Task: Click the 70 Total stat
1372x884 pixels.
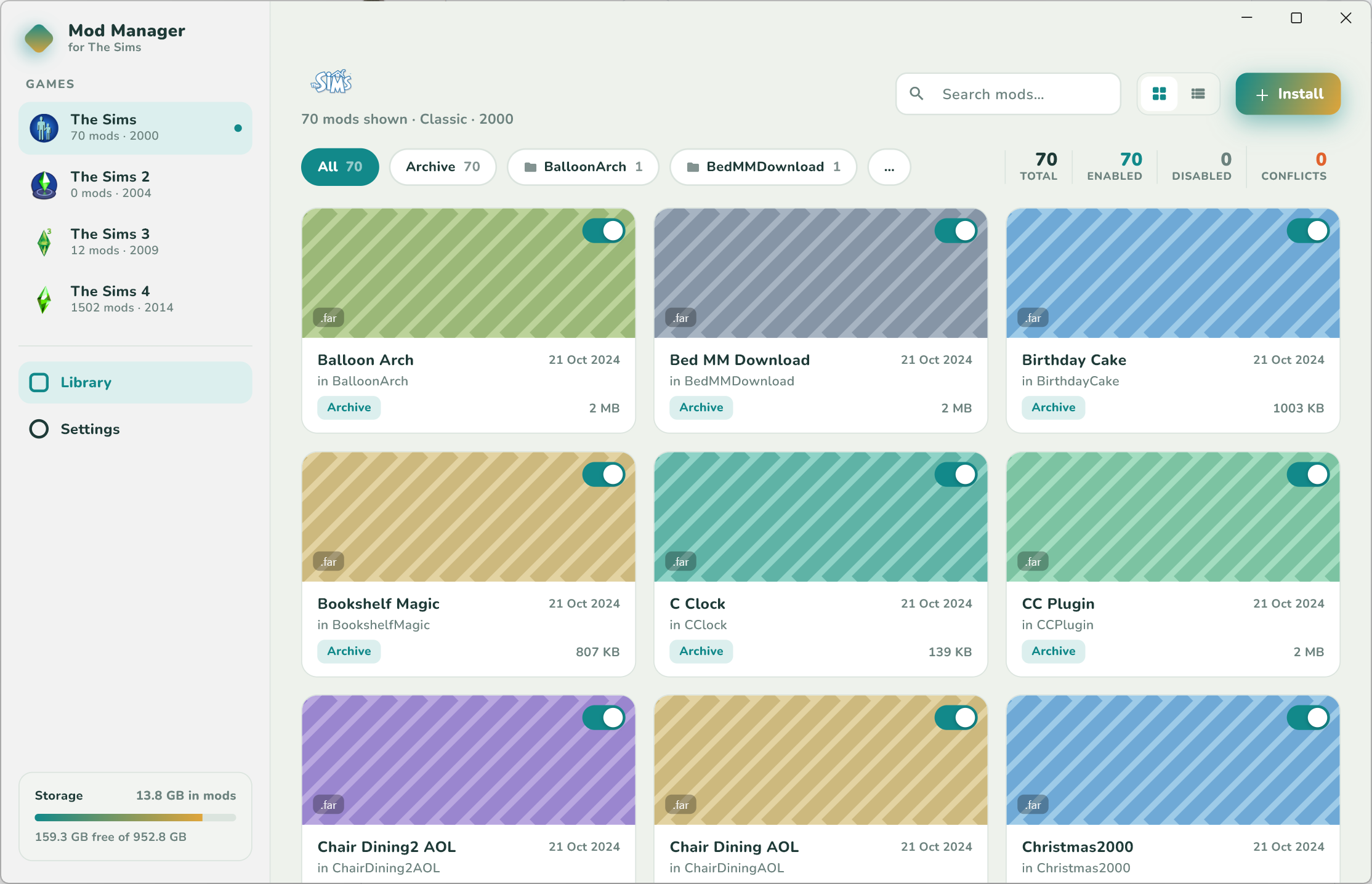Action: click(1039, 167)
